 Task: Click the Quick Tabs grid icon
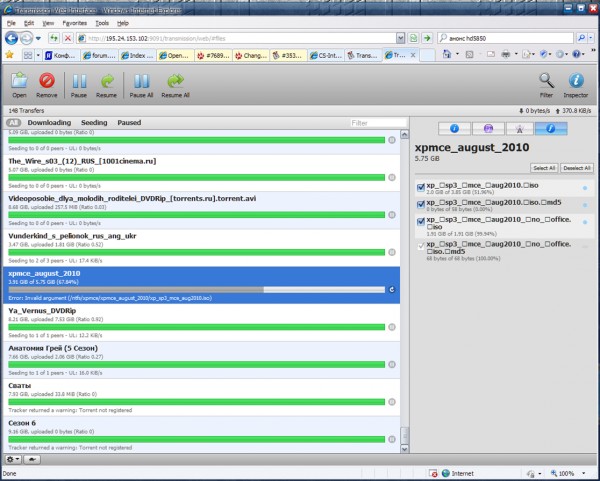[28, 55]
